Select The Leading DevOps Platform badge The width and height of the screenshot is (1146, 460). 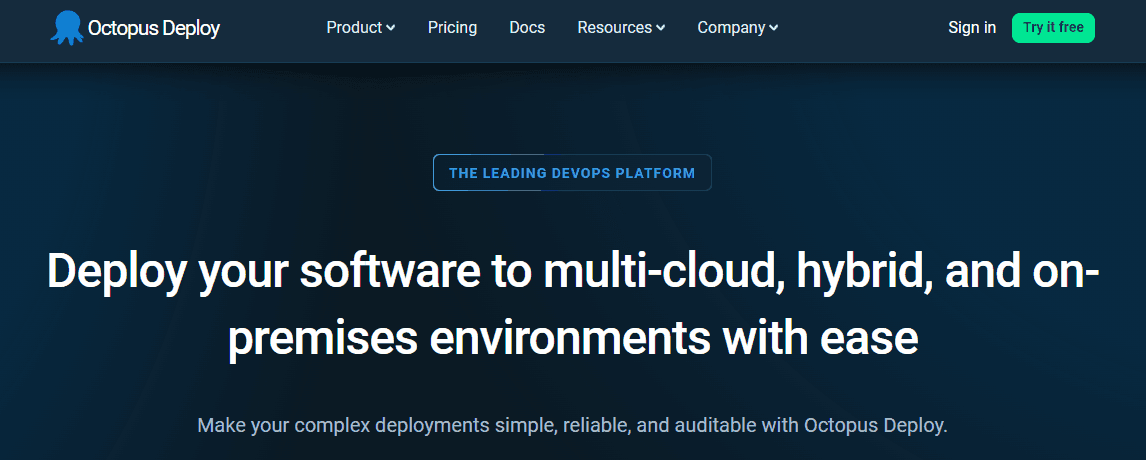pos(572,173)
